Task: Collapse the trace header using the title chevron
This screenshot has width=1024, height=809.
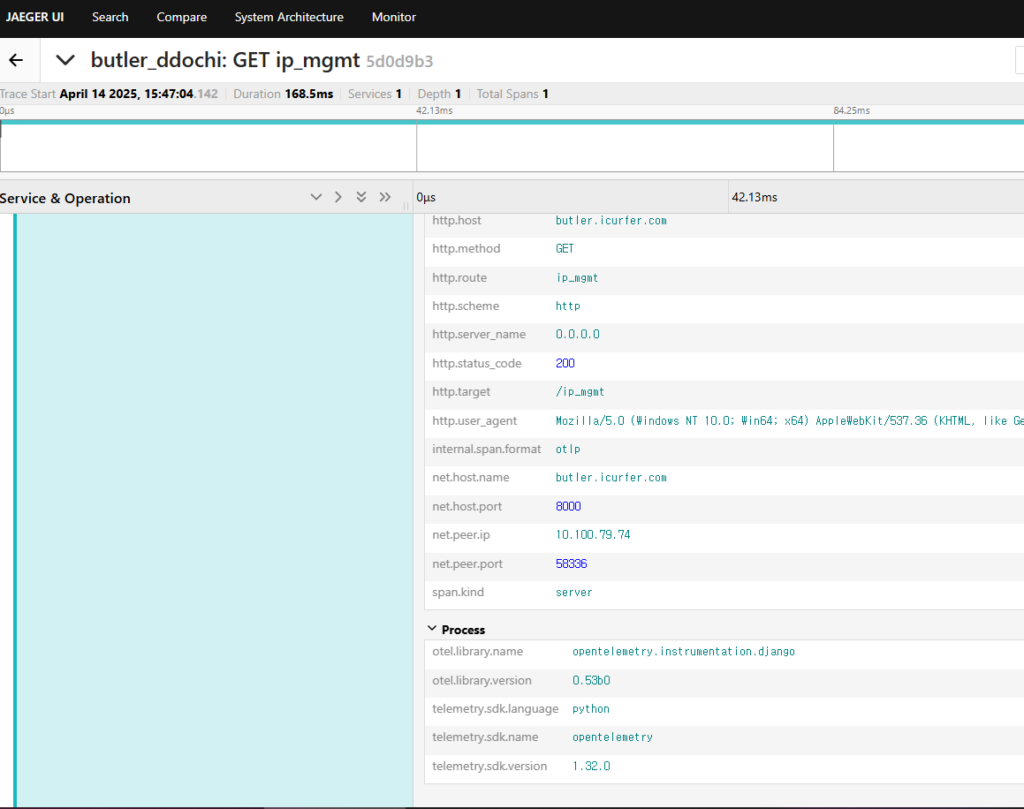Action: pyautogui.click(x=65, y=60)
